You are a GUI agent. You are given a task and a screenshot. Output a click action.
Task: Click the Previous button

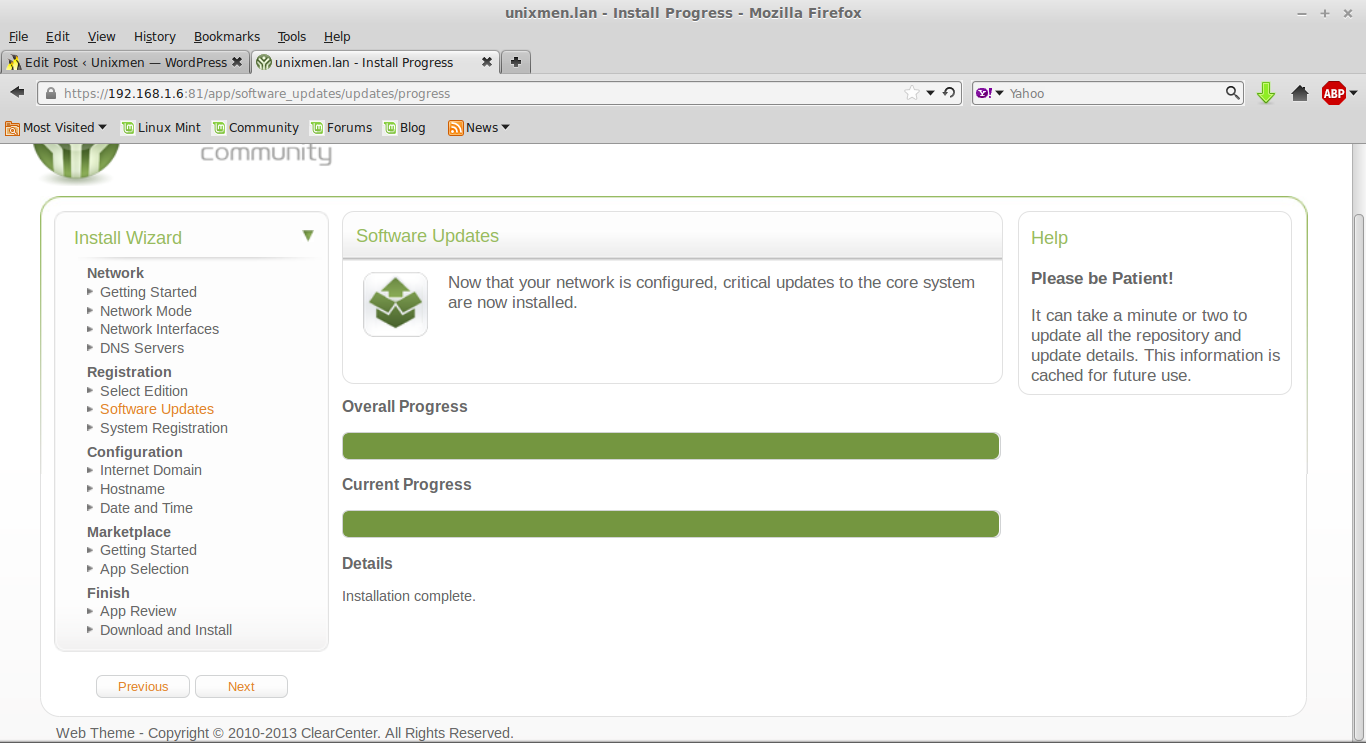pos(143,686)
